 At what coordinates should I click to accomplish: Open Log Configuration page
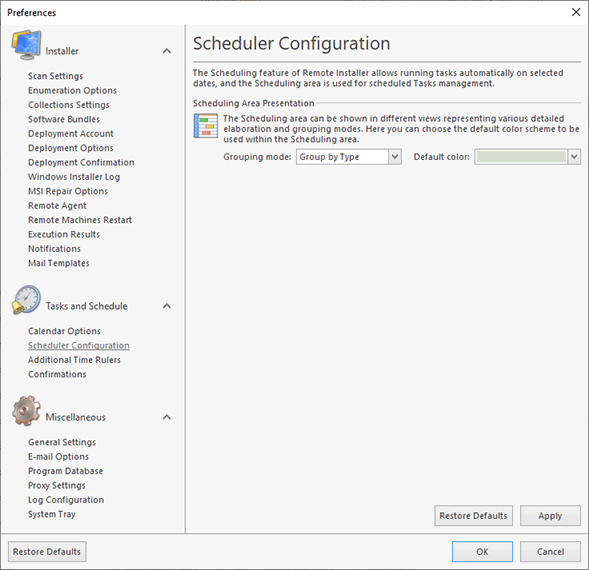coord(66,500)
